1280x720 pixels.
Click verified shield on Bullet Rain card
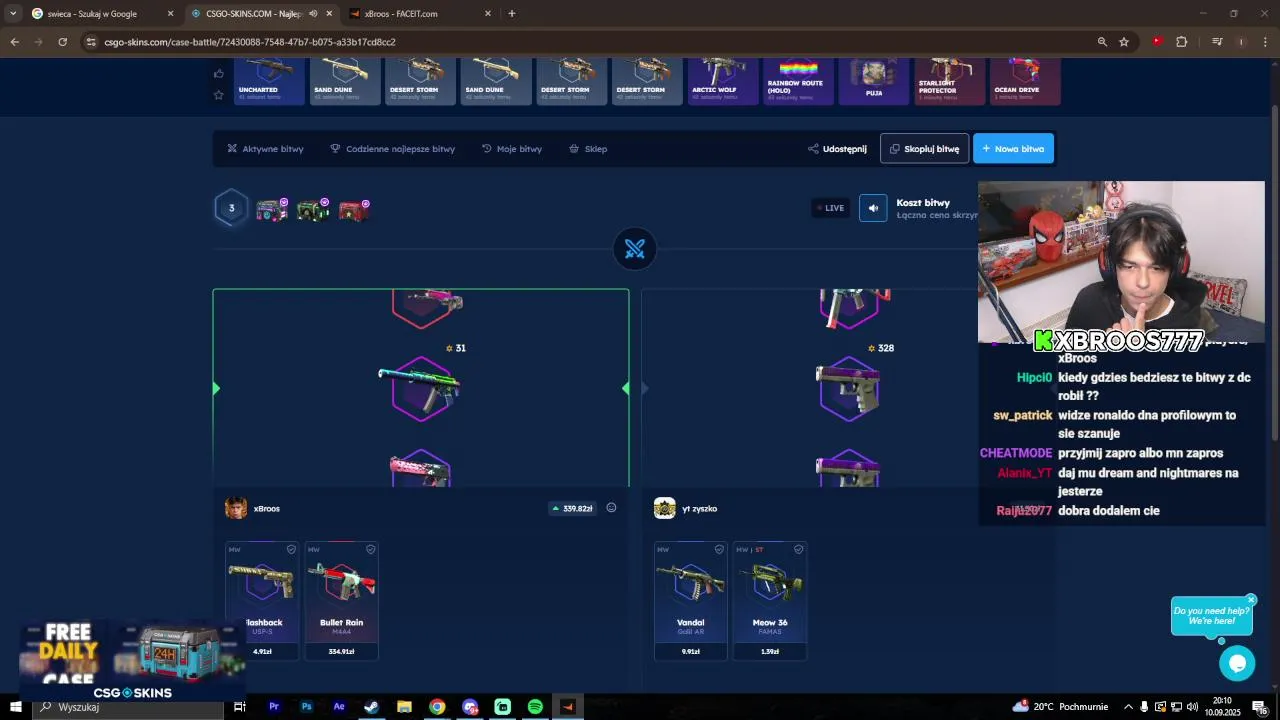pyautogui.click(x=370, y=549)
